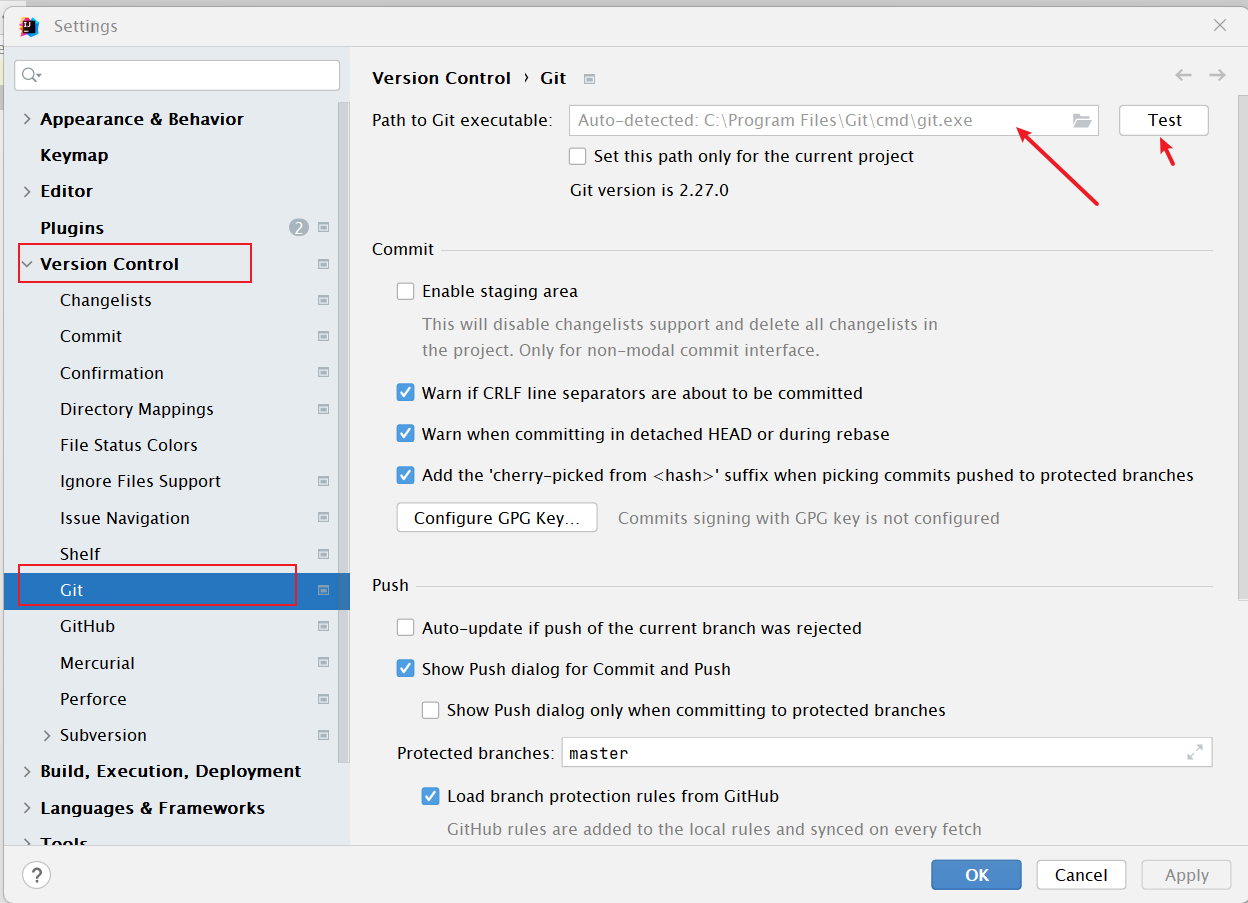The image size is (1248, 903).
Task: Open help with the question mark button
Action: point(36,875)
